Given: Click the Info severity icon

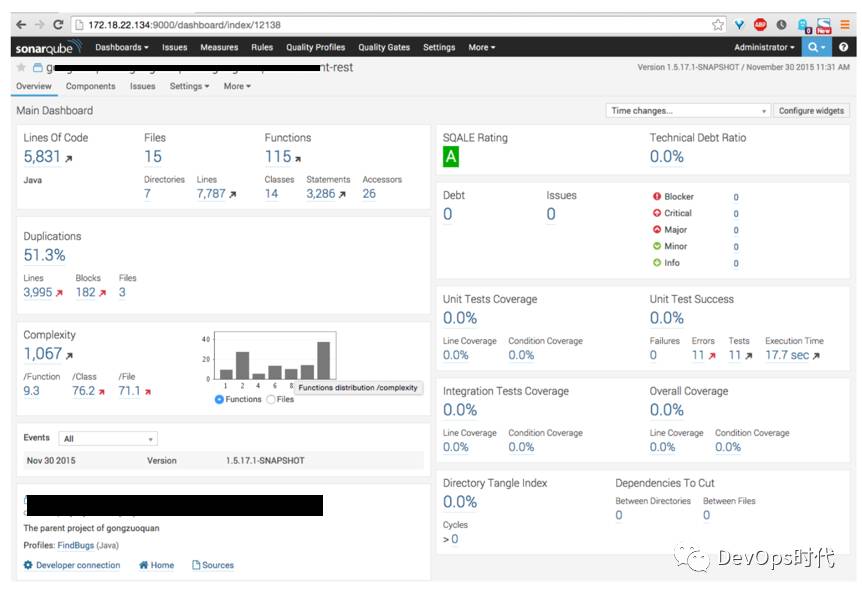Looking at the screenshot, I should 657,262.
